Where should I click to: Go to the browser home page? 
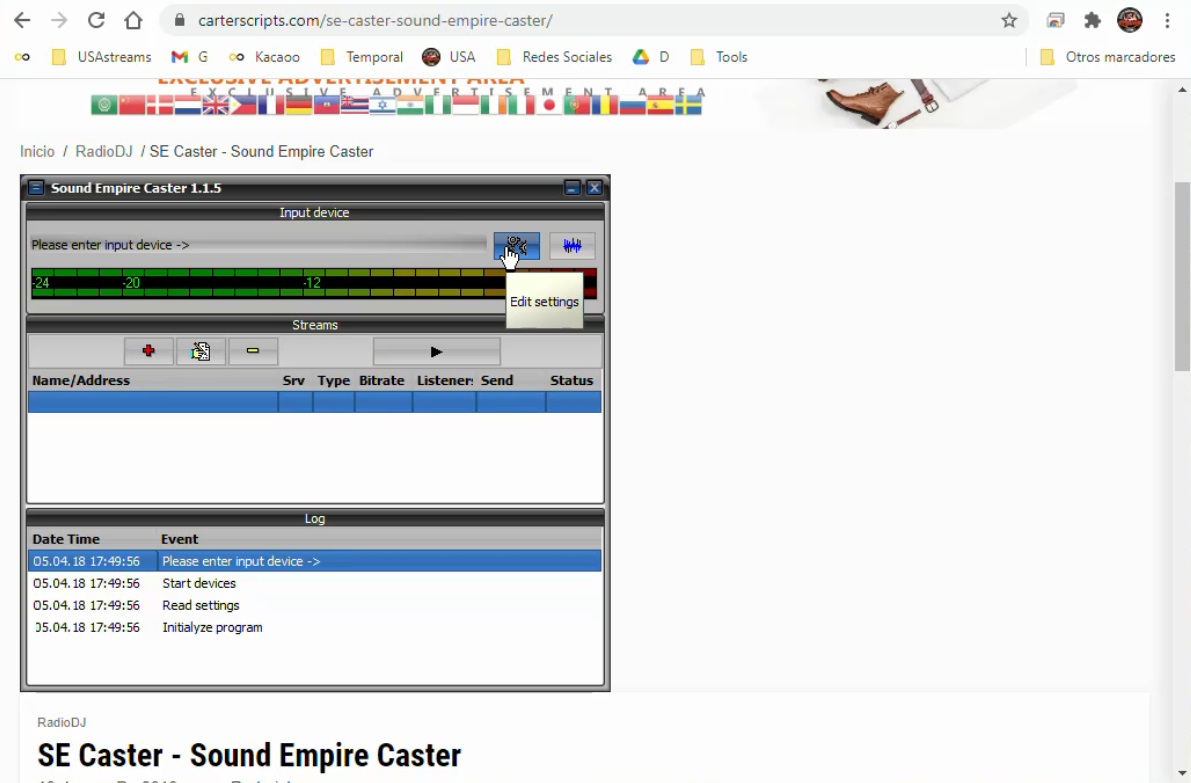point(133,21)
